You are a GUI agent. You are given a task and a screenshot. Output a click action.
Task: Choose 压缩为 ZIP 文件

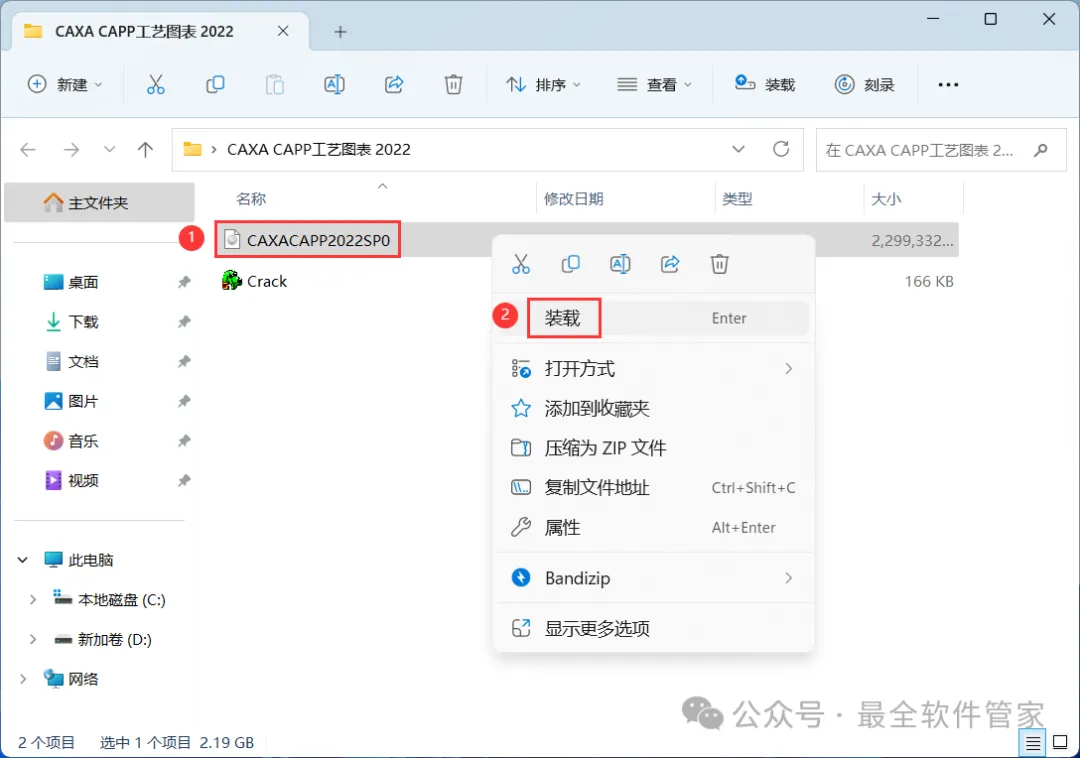[x=652, y=448]
